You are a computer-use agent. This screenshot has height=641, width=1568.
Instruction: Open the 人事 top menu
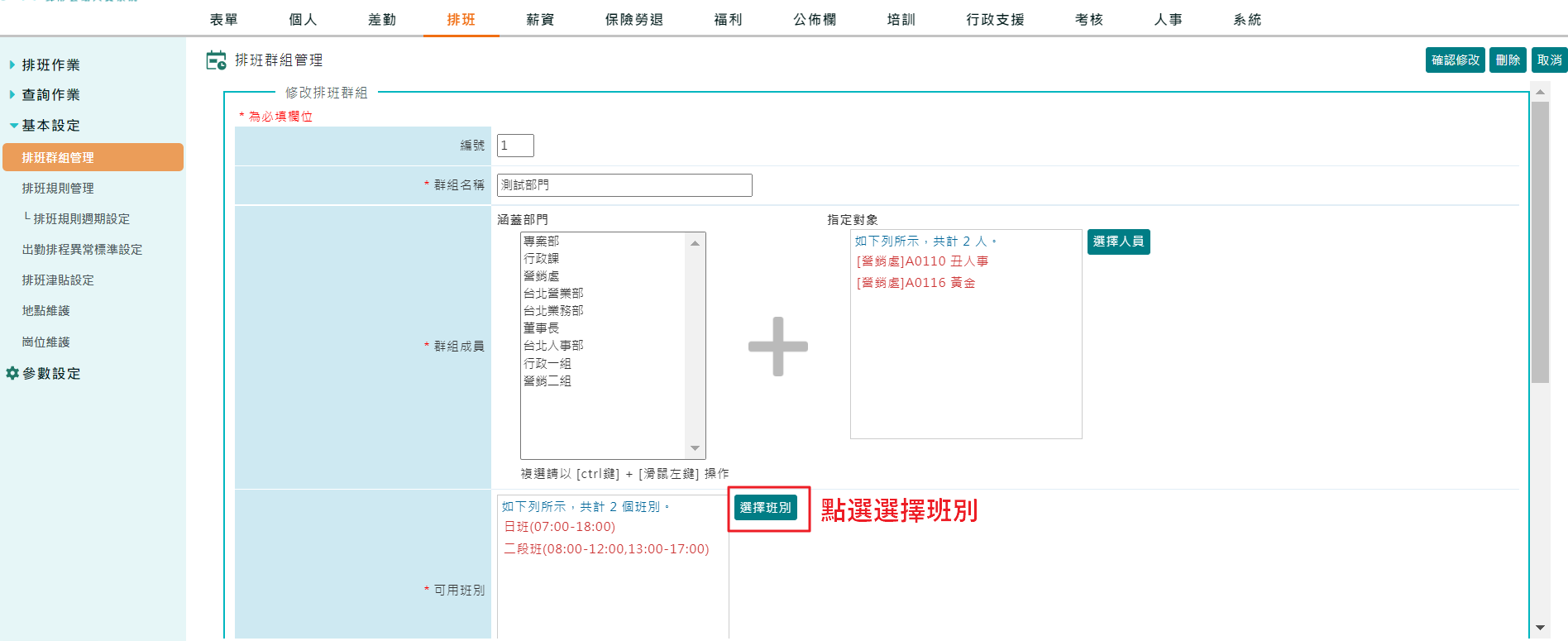1169,19
